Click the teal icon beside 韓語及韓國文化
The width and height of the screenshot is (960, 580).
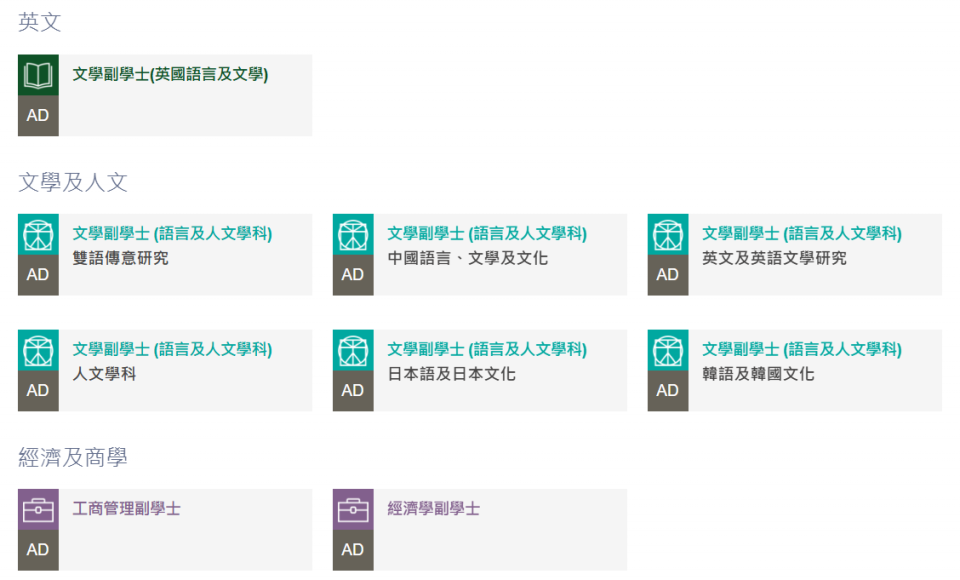pyautogui.click(x=668, y=350)
